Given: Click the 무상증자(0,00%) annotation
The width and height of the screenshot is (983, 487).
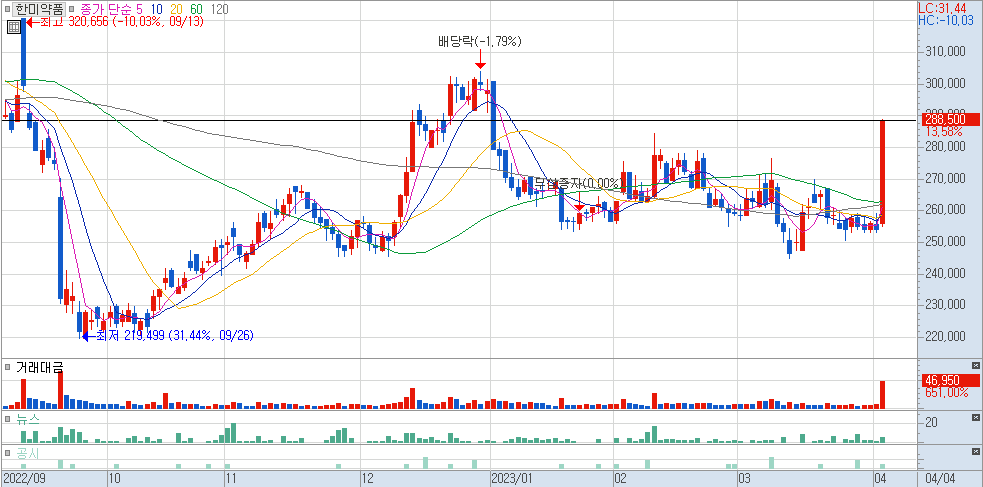Looking at the screenshot, I should (x=577, y=184).
